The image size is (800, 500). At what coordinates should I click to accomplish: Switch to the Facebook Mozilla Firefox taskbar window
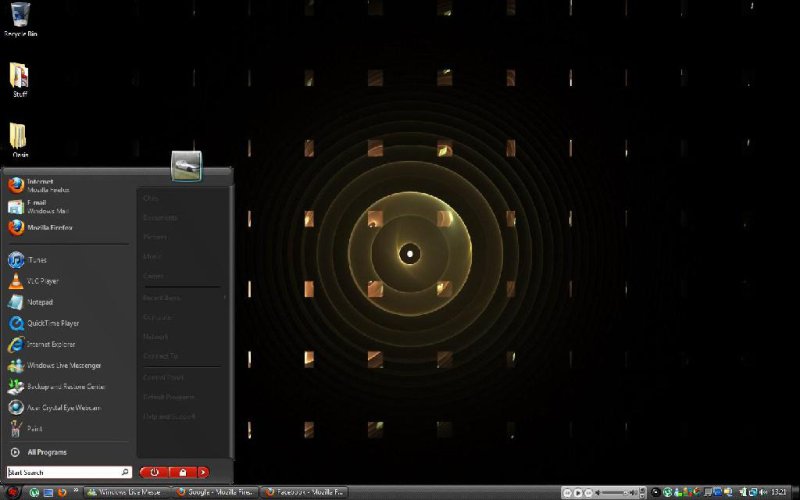(x=304, y=492)
